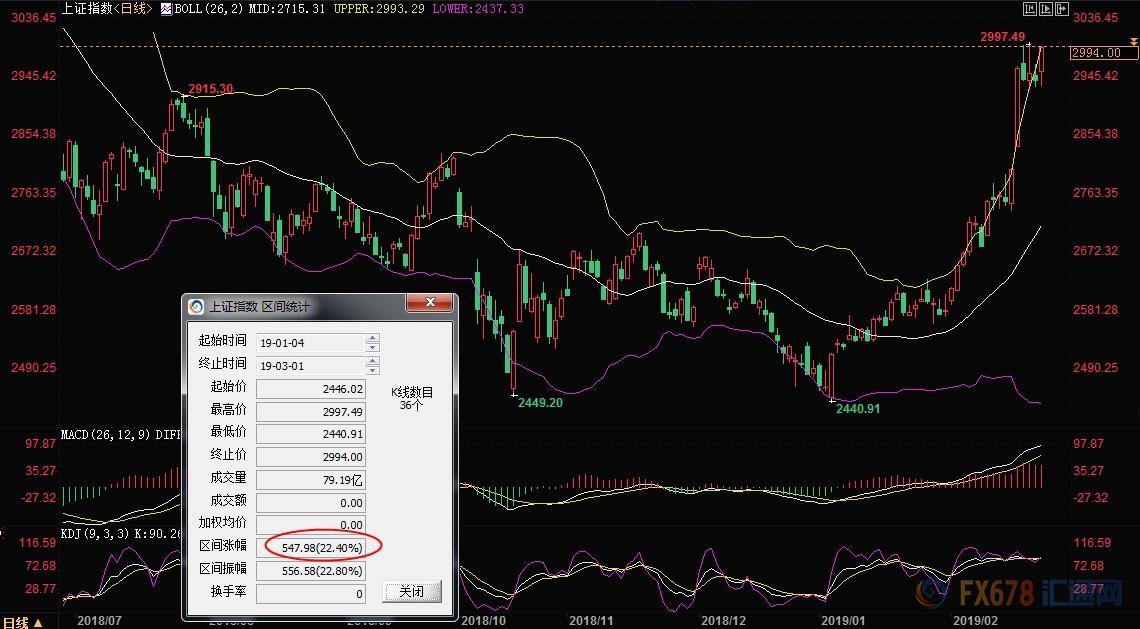Click the KDJ(9,3,3) indicator label
Image resolution: width=1140 pixels, height=629 pixels.
pos(95,533)
